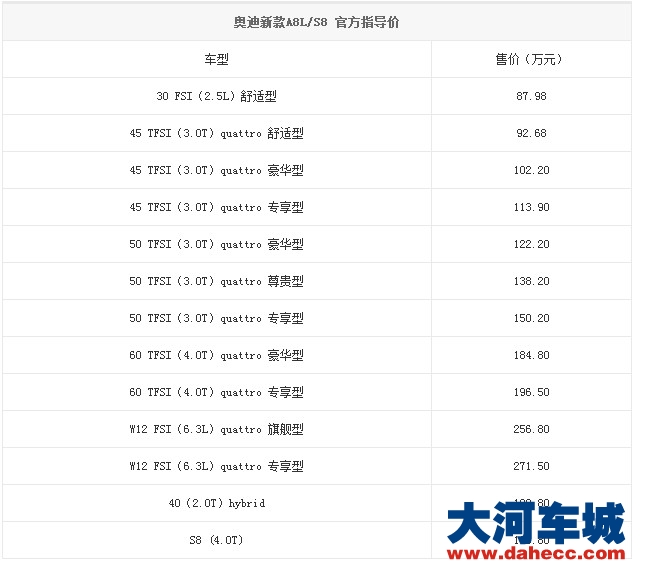Select the 30 FSI (2.5L) 舒适型 model cell
This screenshot has height=571, width=645.
[x=216, y=96]
